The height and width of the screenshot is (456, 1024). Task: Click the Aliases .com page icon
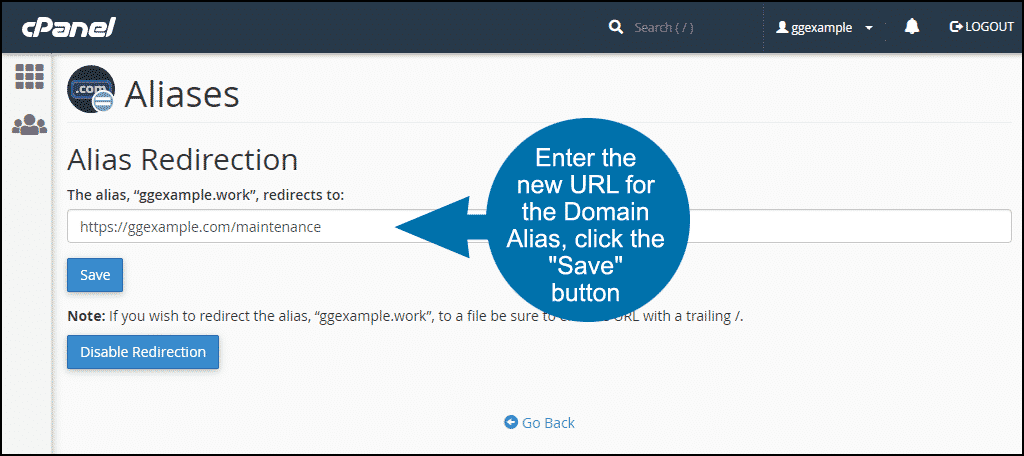coord(91,93)
